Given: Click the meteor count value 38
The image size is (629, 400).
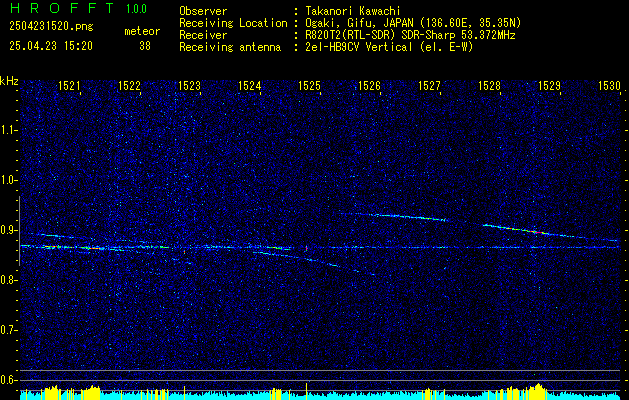Looking at the screenshot, I should coord(145,46).
